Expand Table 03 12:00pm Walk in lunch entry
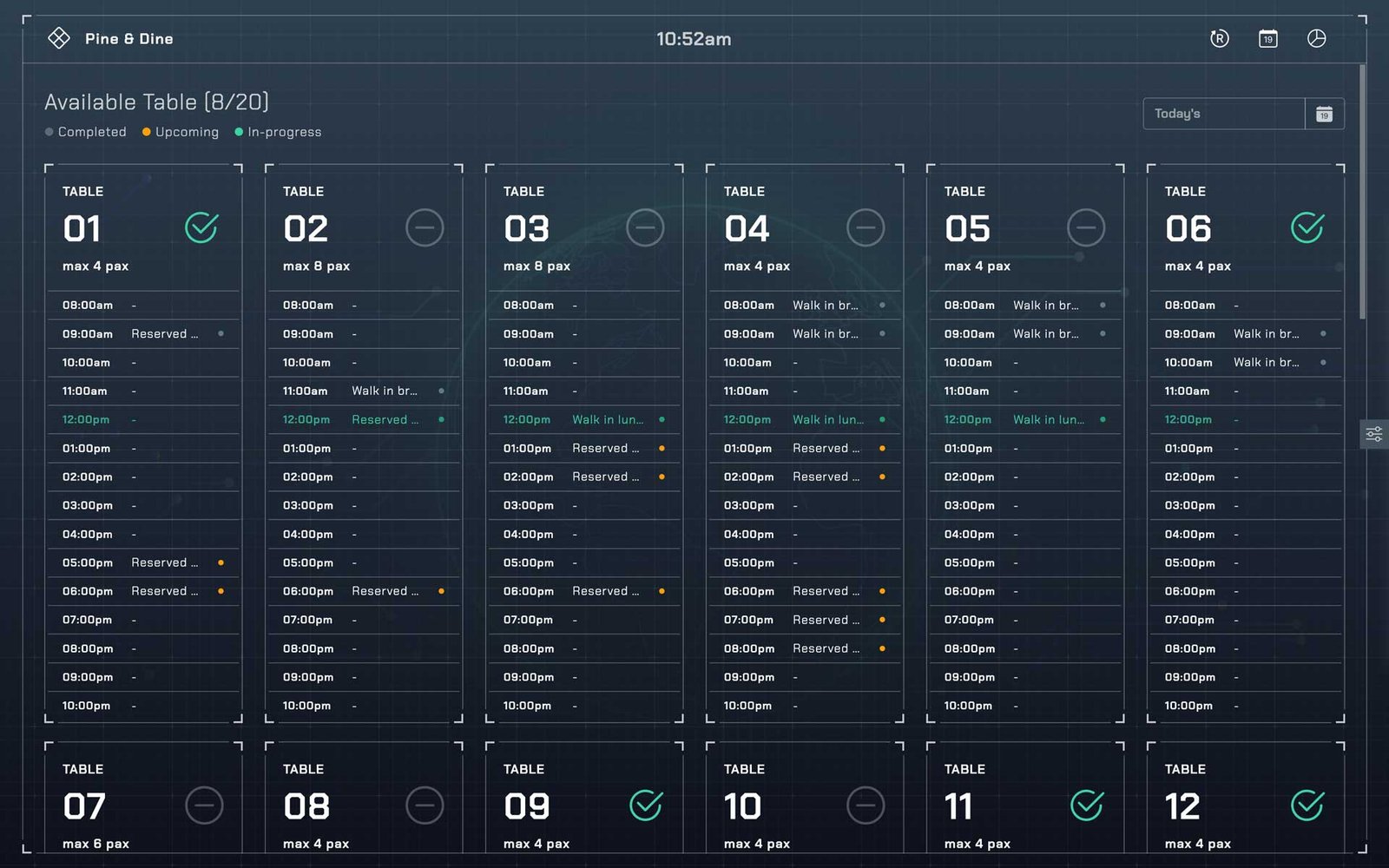Image resolution: width=1389 pixels, height=868 pixels. click(608, 420)
